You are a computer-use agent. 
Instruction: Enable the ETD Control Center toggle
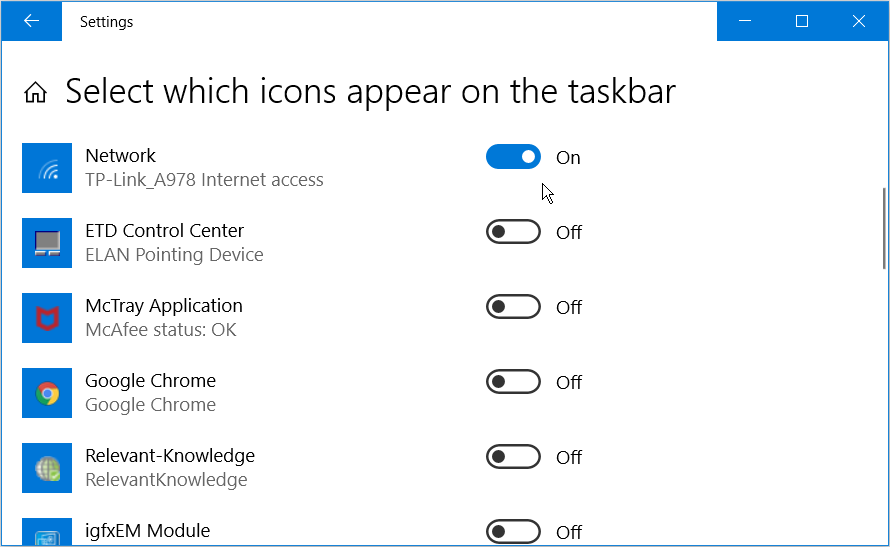pyautogui.click(x=513, y=232)
